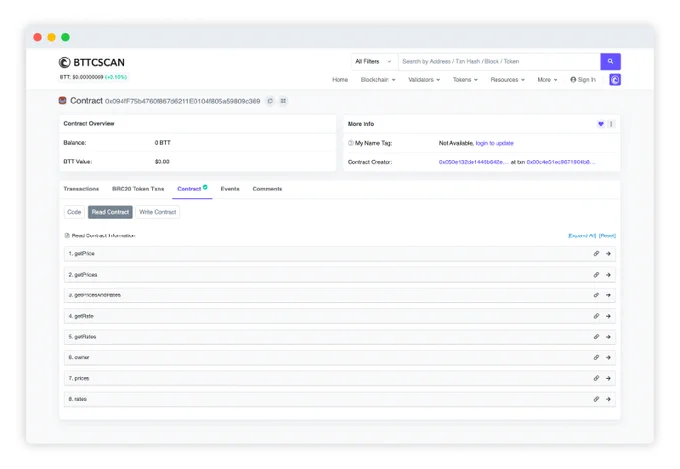Click the owner function row
This screenshot has height=469, width=680.
pos(340,357)
